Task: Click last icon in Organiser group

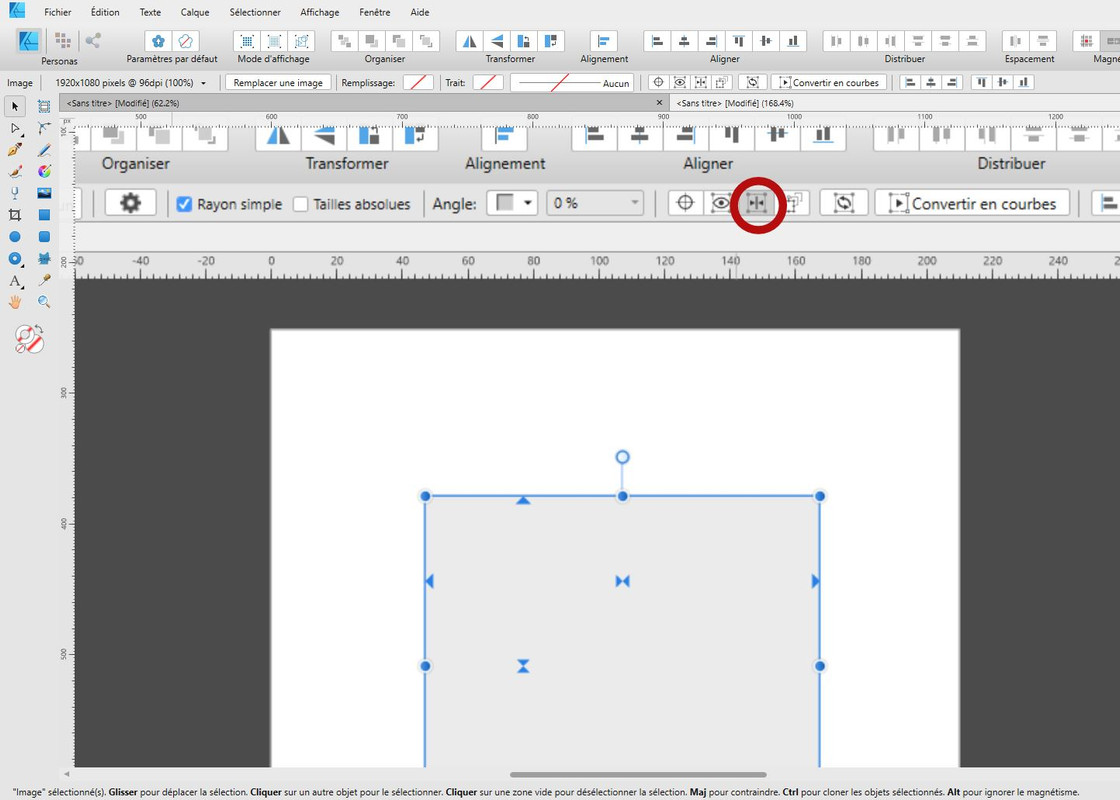Action: [426, 41]
